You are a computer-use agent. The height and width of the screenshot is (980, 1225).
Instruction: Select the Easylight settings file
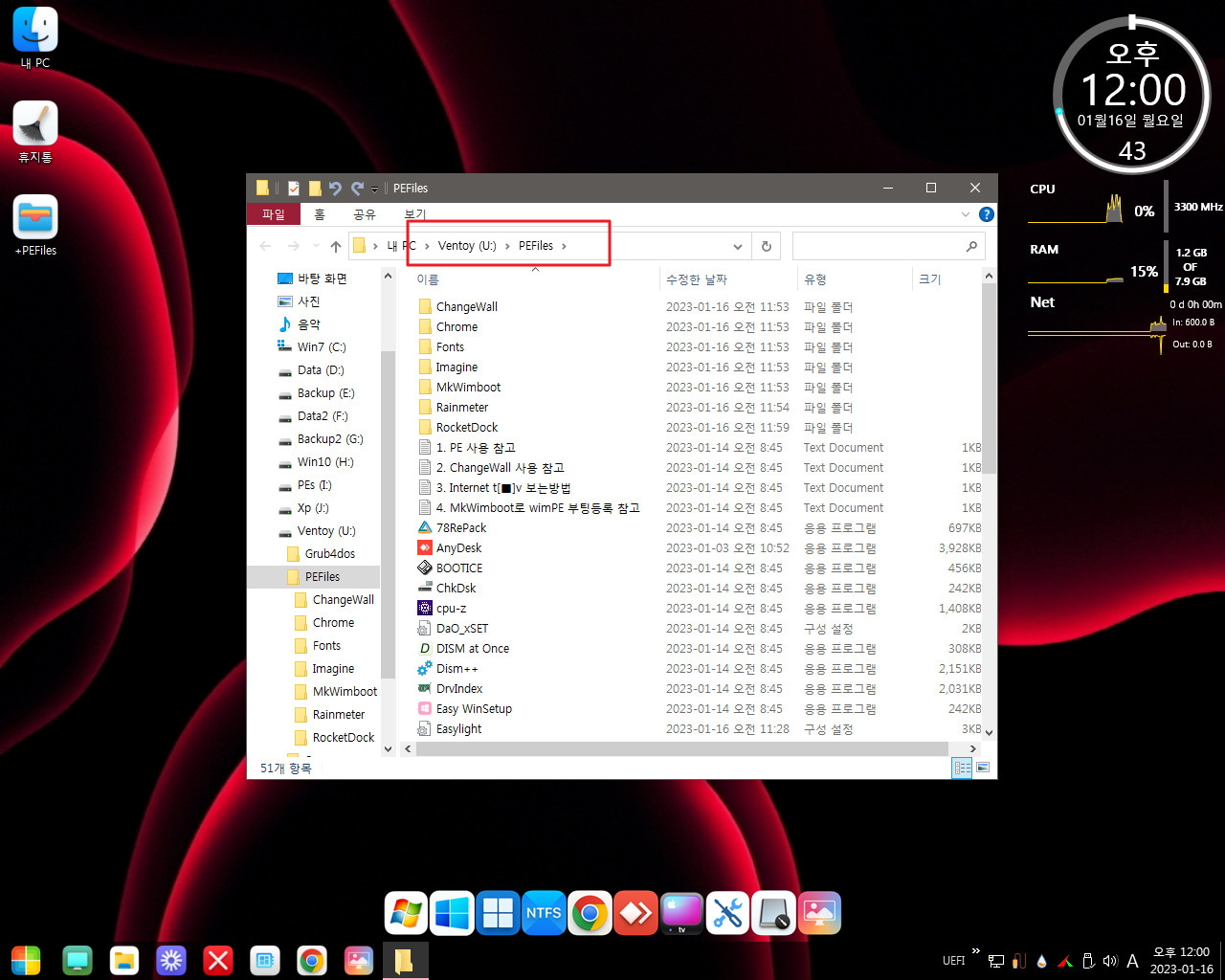[458, 728]
